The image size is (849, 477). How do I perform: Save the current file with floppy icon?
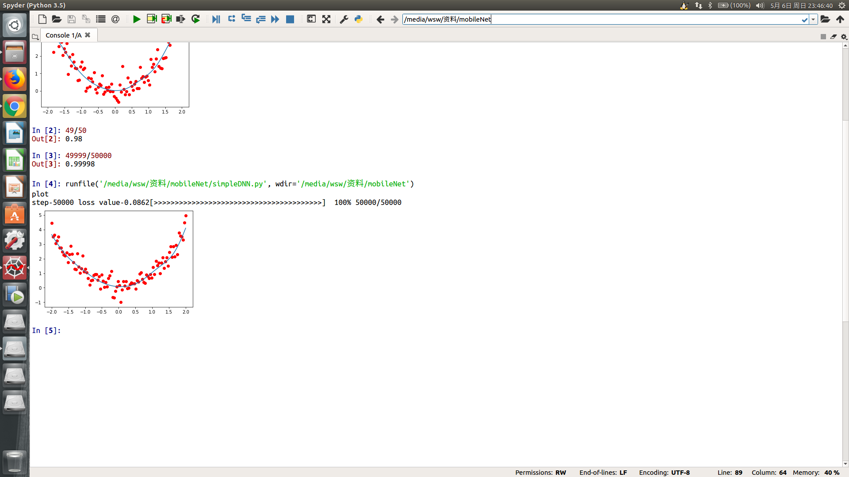point(71,19)
